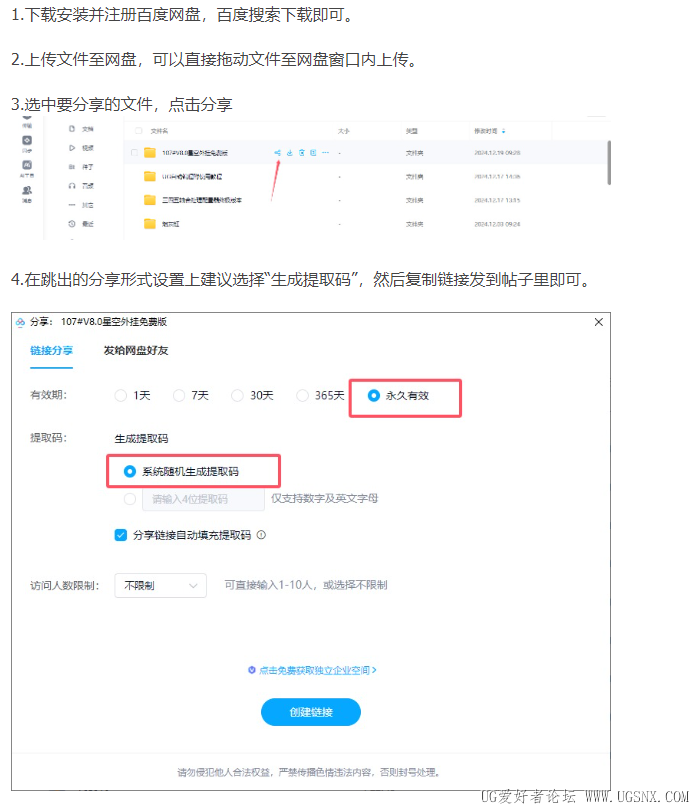Close the 分享 dialog with the X button

[599, 322]
